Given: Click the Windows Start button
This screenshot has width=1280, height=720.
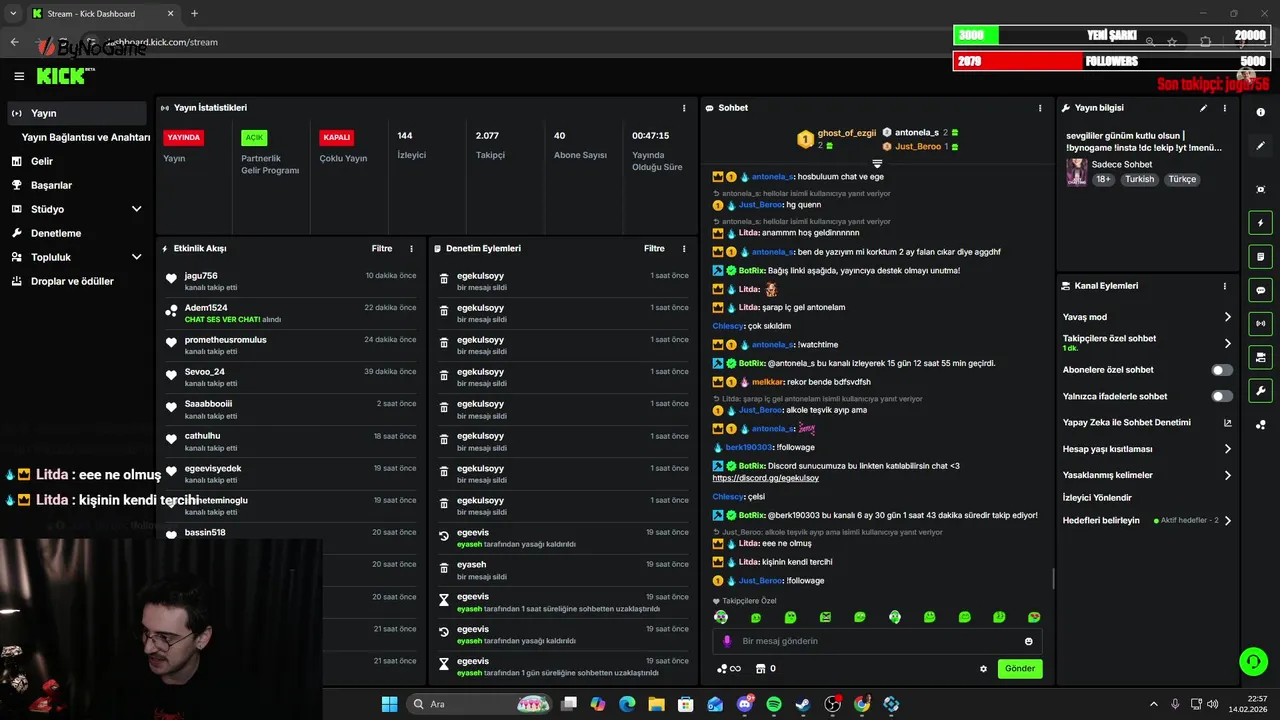Looking at the screenshot, I should tap(390, 704).
